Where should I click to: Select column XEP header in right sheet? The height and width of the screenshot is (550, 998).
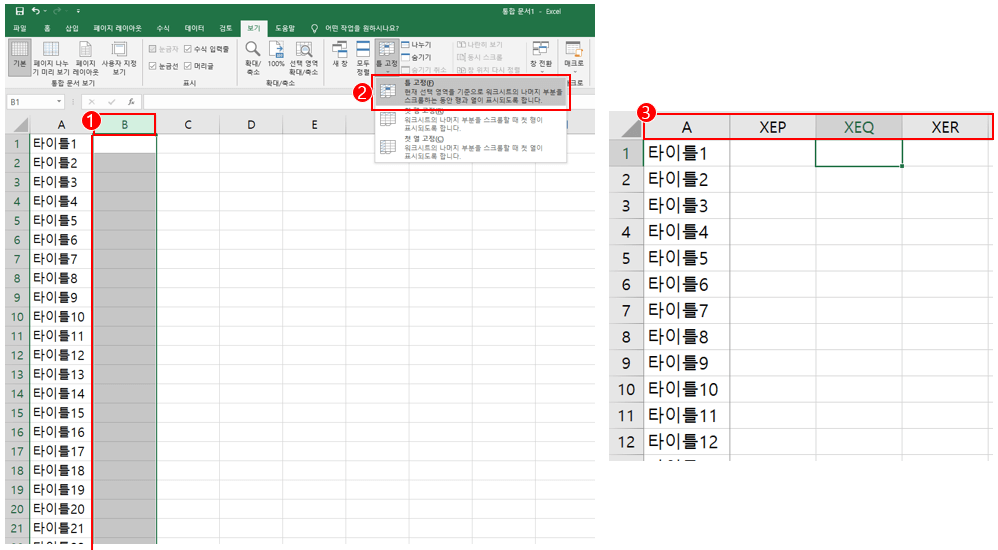[x=773, y=127]
